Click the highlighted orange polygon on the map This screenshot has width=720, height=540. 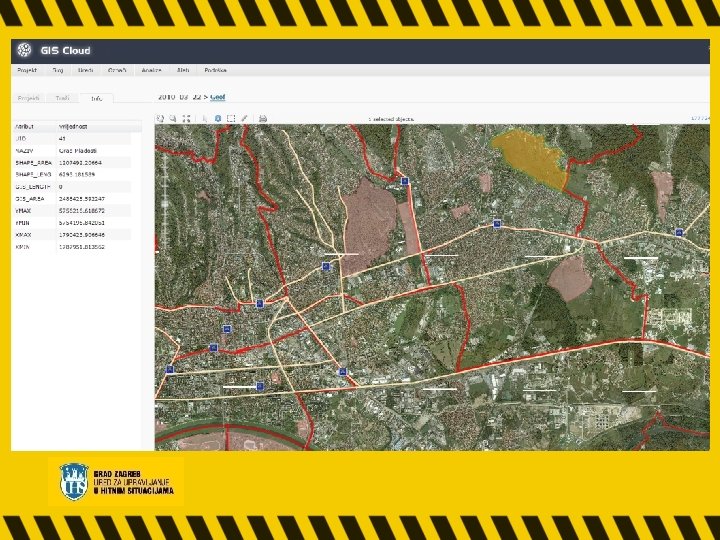[x=529, y=156]
